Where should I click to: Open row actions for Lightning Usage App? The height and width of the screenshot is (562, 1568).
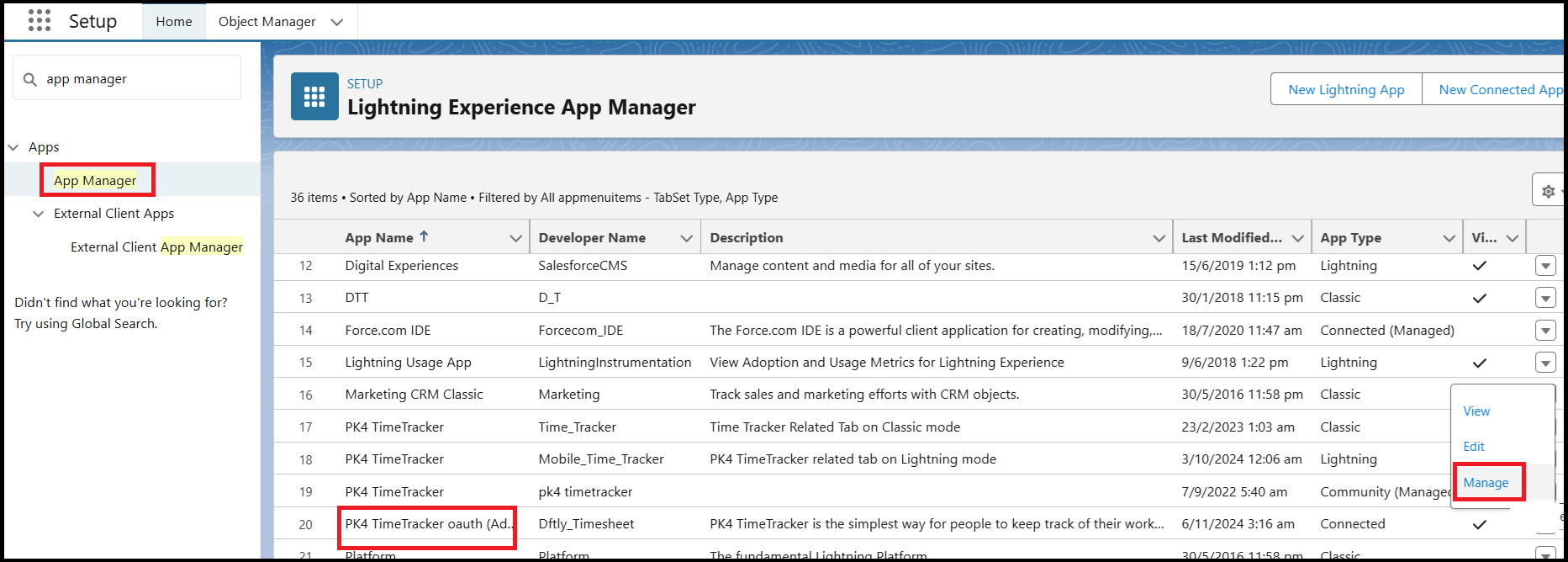click(x=1545, y=363)
